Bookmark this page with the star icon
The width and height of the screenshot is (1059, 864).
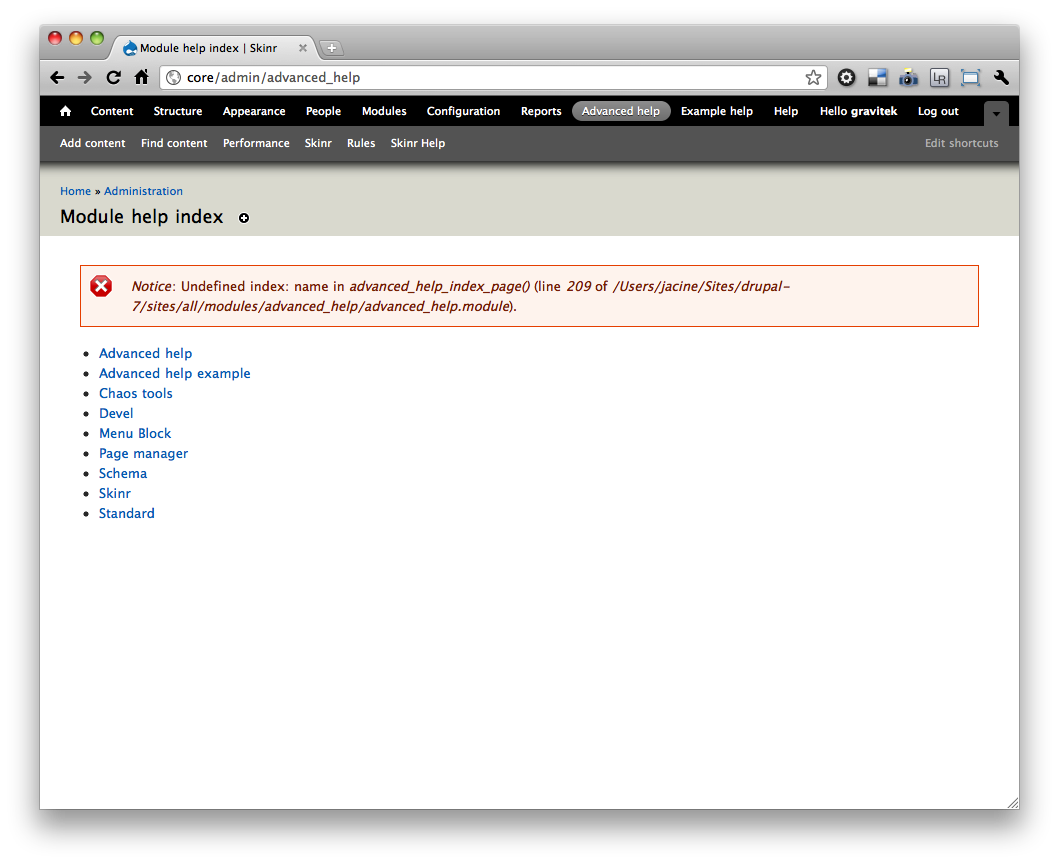click(x=813, y=78)
